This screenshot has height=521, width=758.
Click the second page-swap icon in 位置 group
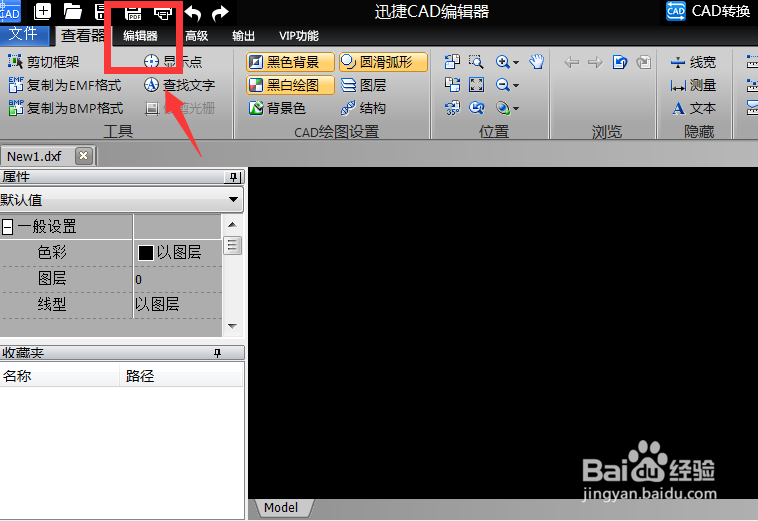452,85
